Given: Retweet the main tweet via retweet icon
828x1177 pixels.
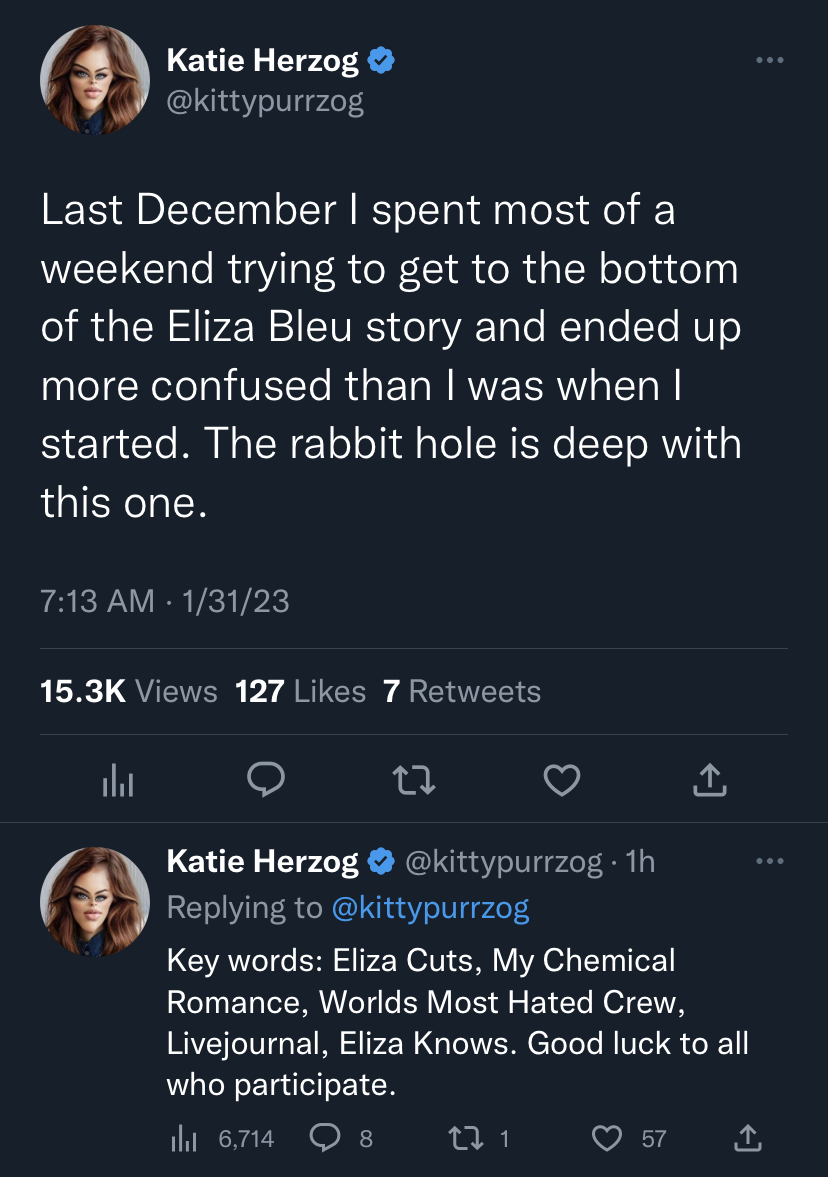Looking at the screenshot, I should (414, 780).
